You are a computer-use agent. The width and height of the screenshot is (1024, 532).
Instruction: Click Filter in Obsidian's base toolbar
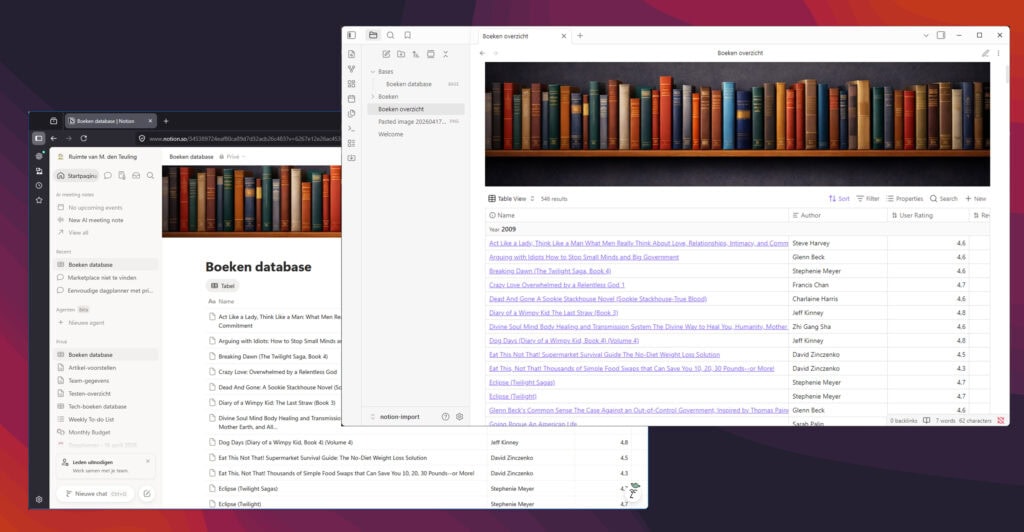868,198
